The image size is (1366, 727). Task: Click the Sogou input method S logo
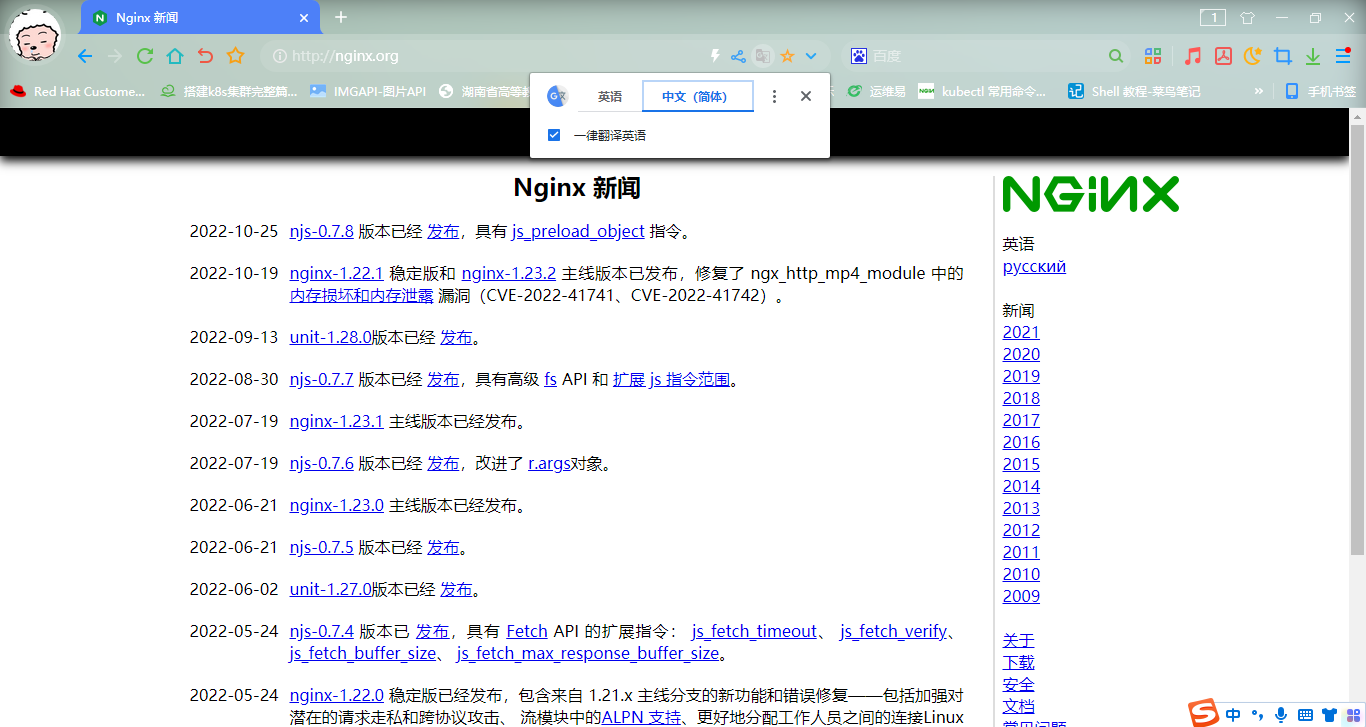[1204, 713]
